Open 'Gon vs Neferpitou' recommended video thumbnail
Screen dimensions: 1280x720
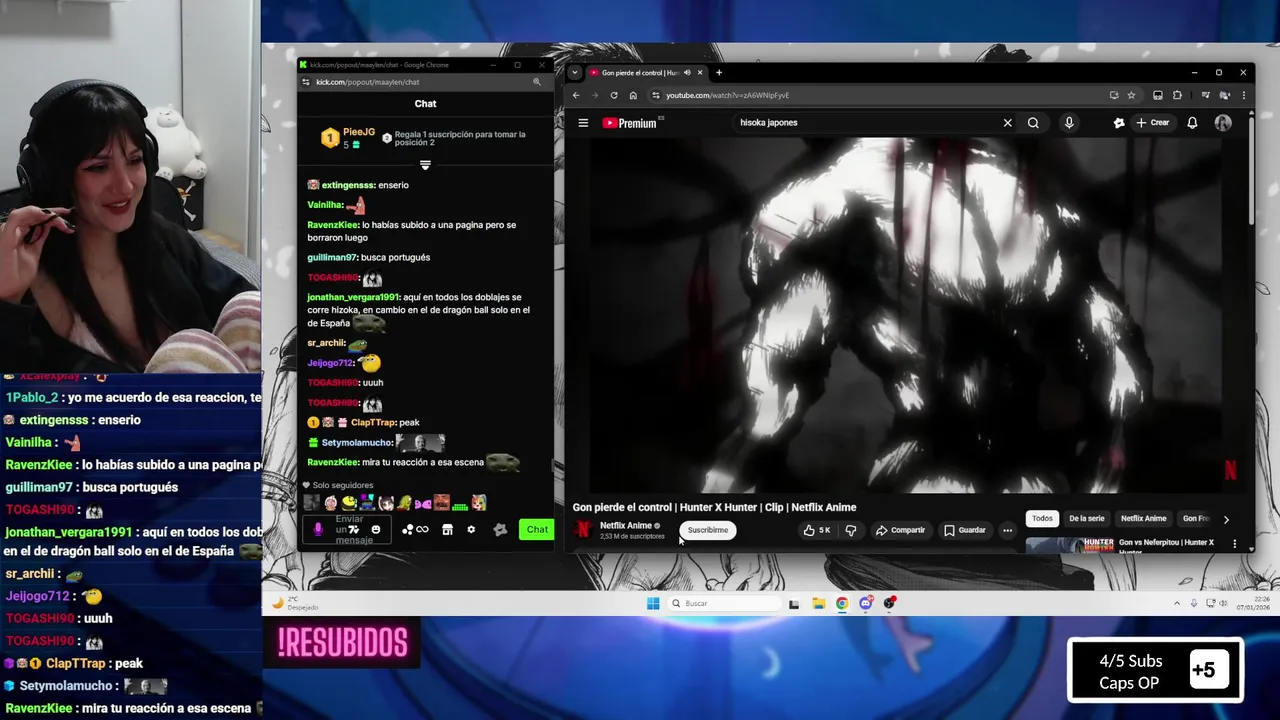(x=1069, y=545)
